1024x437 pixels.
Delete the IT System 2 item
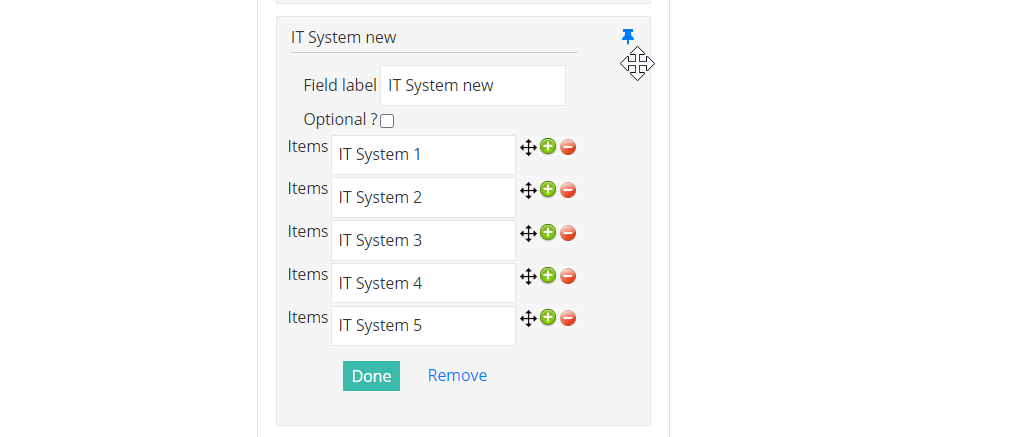(568, 190)
